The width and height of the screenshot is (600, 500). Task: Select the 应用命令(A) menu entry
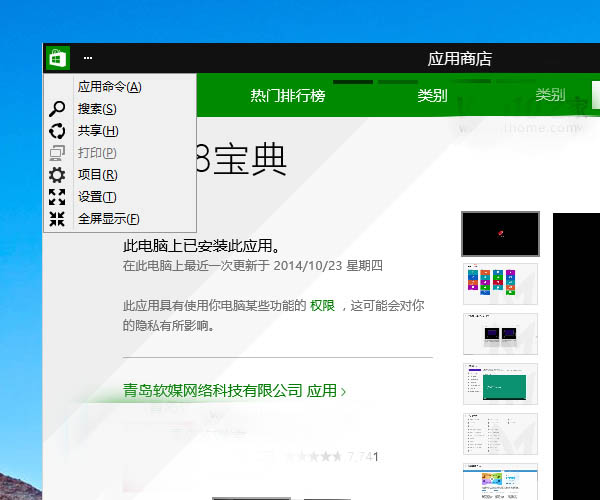[x=109, y=87]
